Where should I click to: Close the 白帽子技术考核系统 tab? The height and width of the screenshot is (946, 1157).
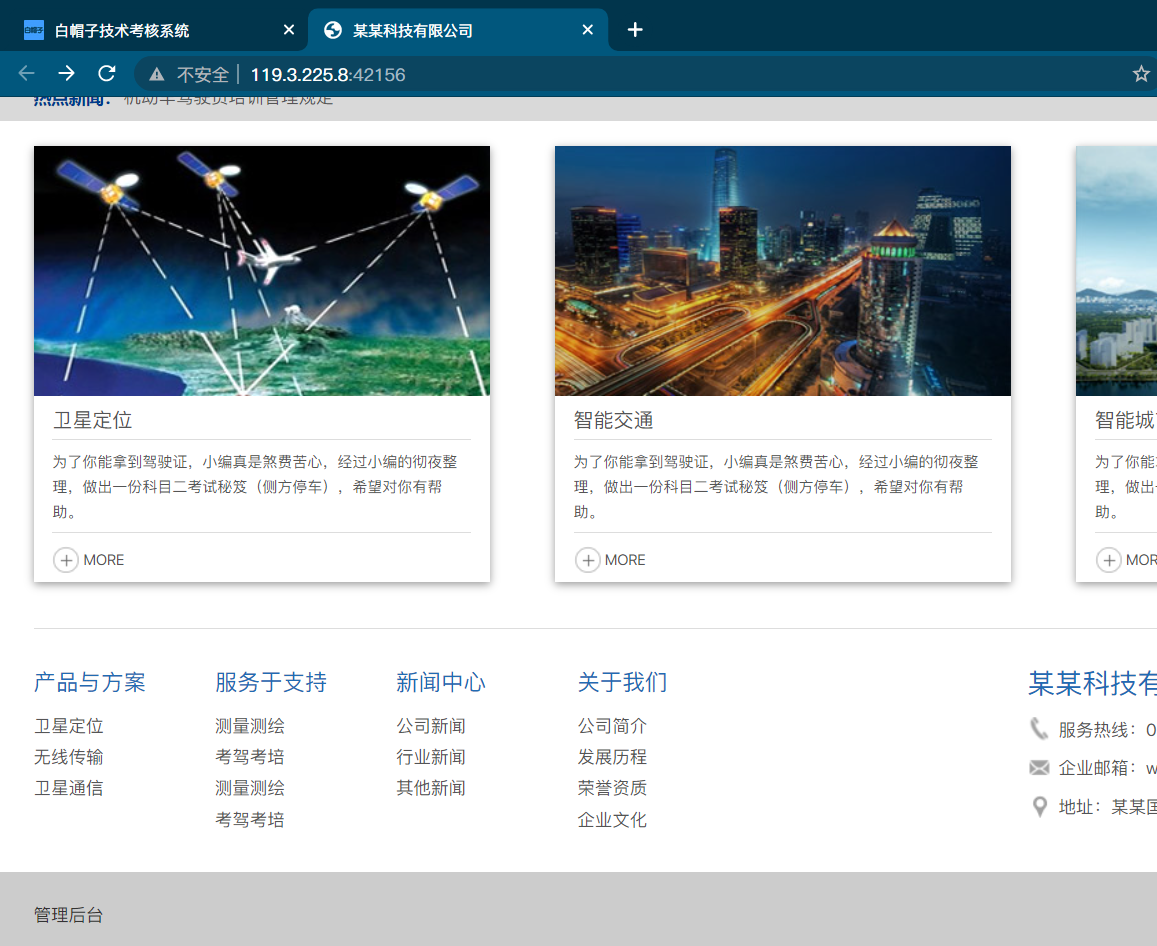click(289, 30)
